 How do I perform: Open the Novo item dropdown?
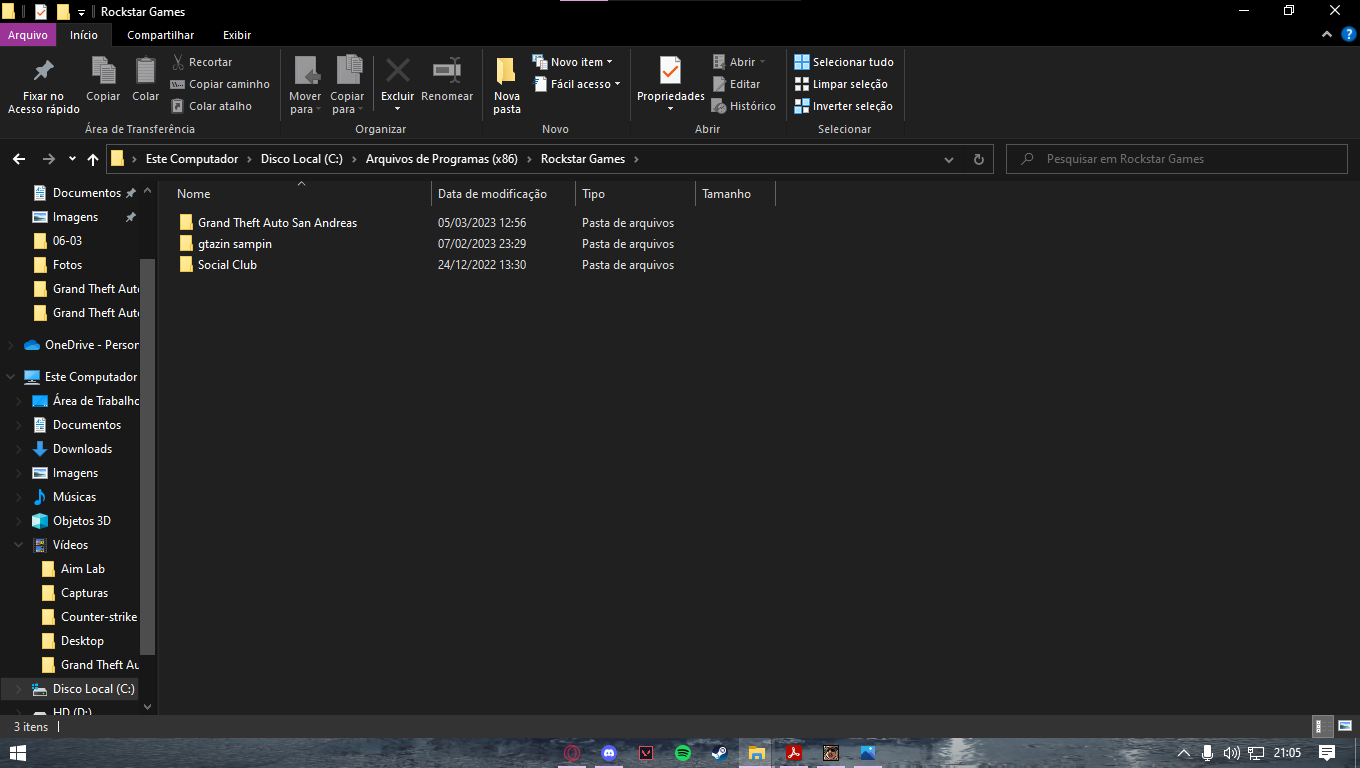(573, 62)
